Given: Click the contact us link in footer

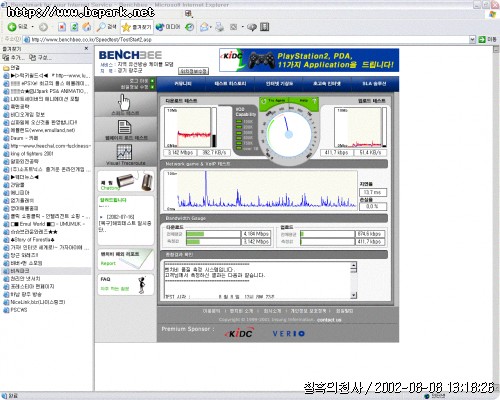Looking at the screenshot, I should [329, 320].
